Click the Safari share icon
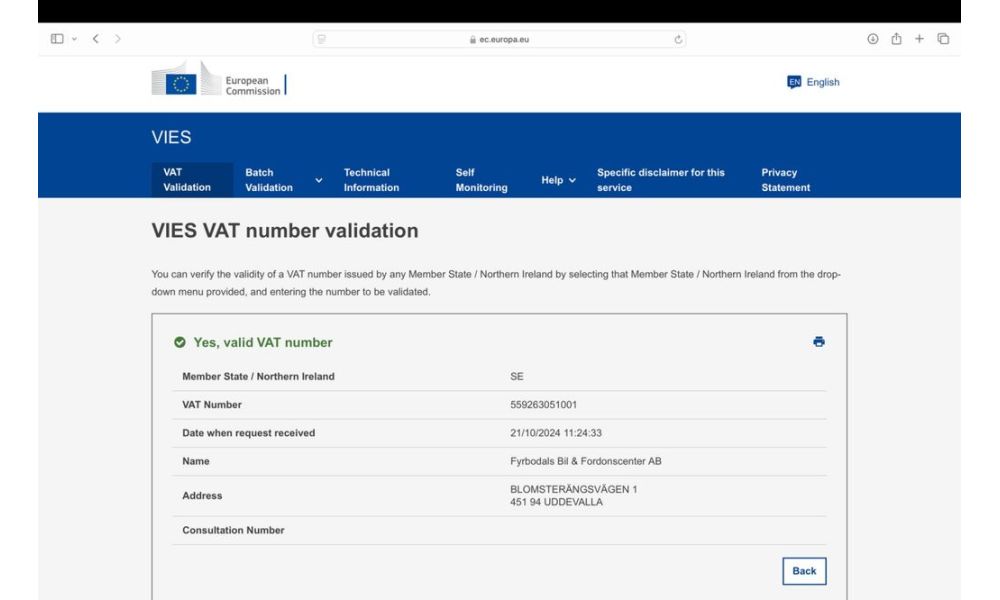Viewport: 1000px width, 600px height. pyautogui.click(x=896, y=38)
